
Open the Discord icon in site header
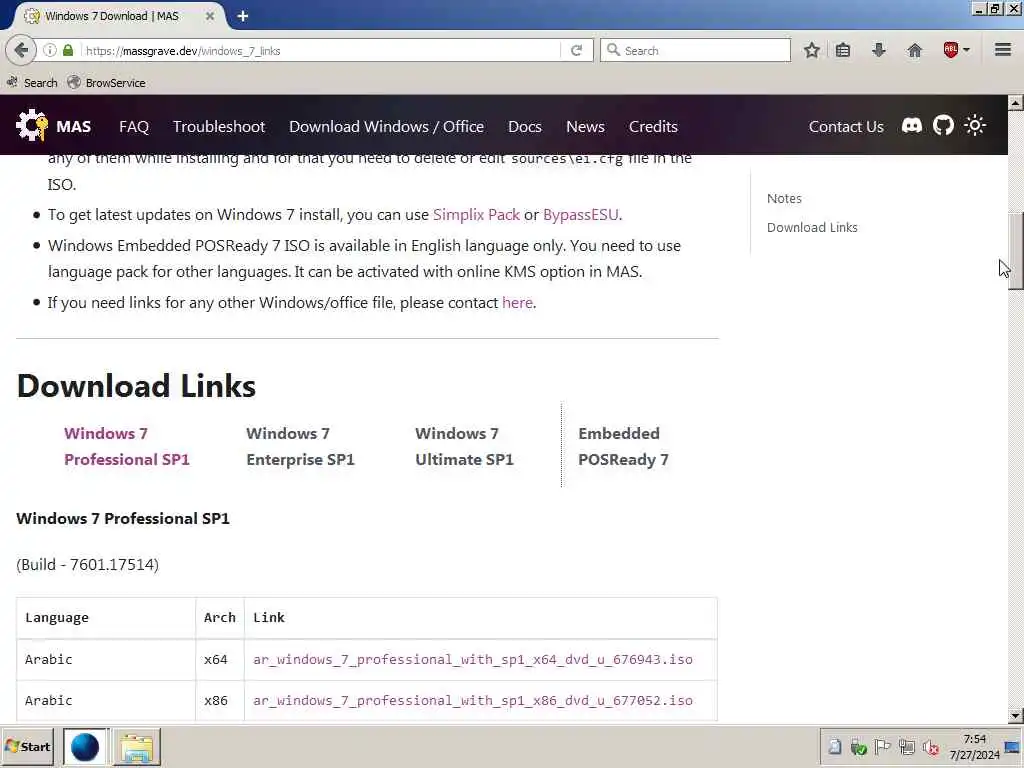pos(912,125)
